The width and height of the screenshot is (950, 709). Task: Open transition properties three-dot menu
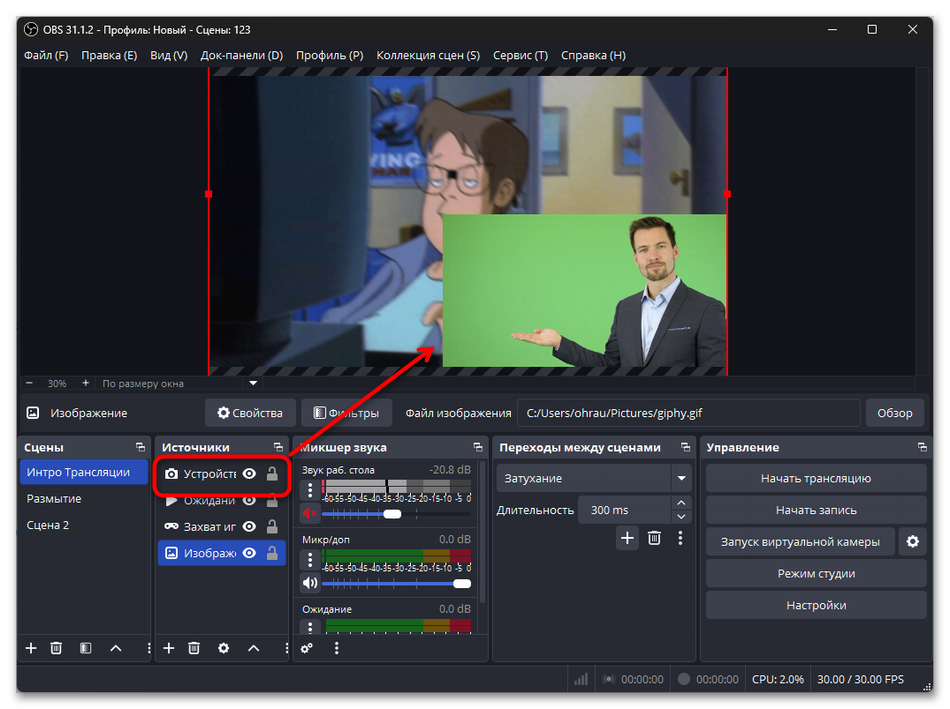(x=680, y=538)
